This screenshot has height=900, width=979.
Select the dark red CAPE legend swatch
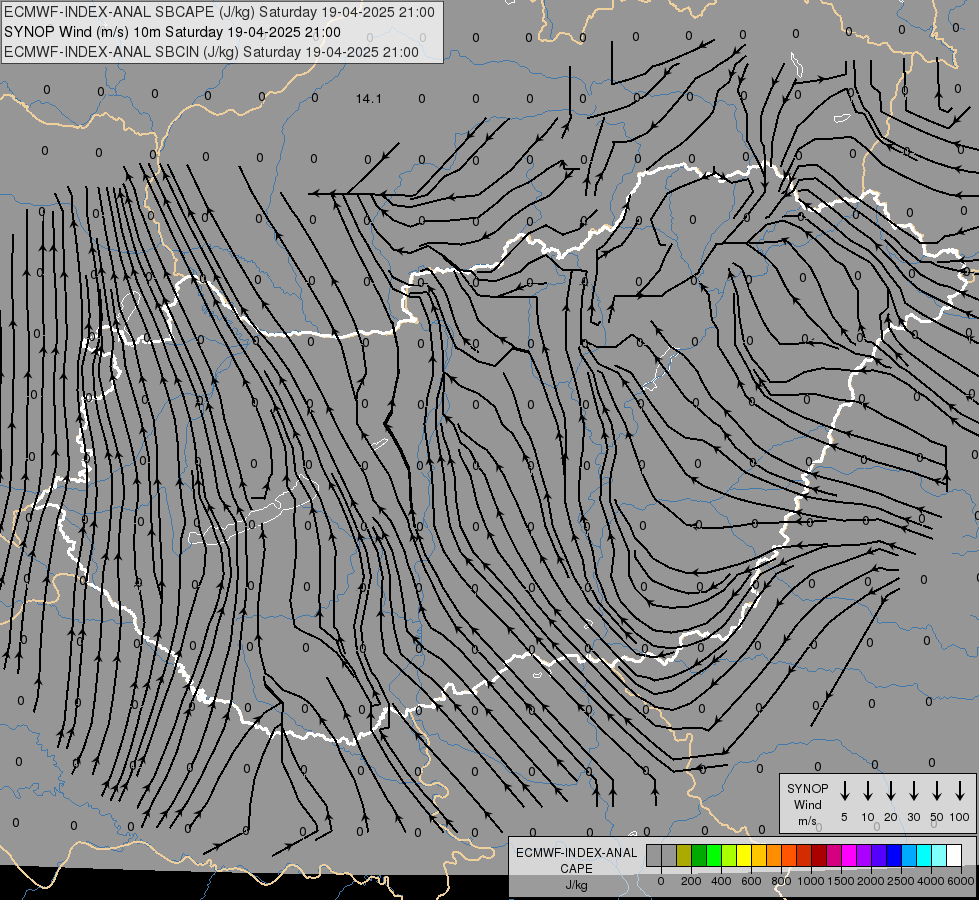pyautogui.click(x=819, y=855)
